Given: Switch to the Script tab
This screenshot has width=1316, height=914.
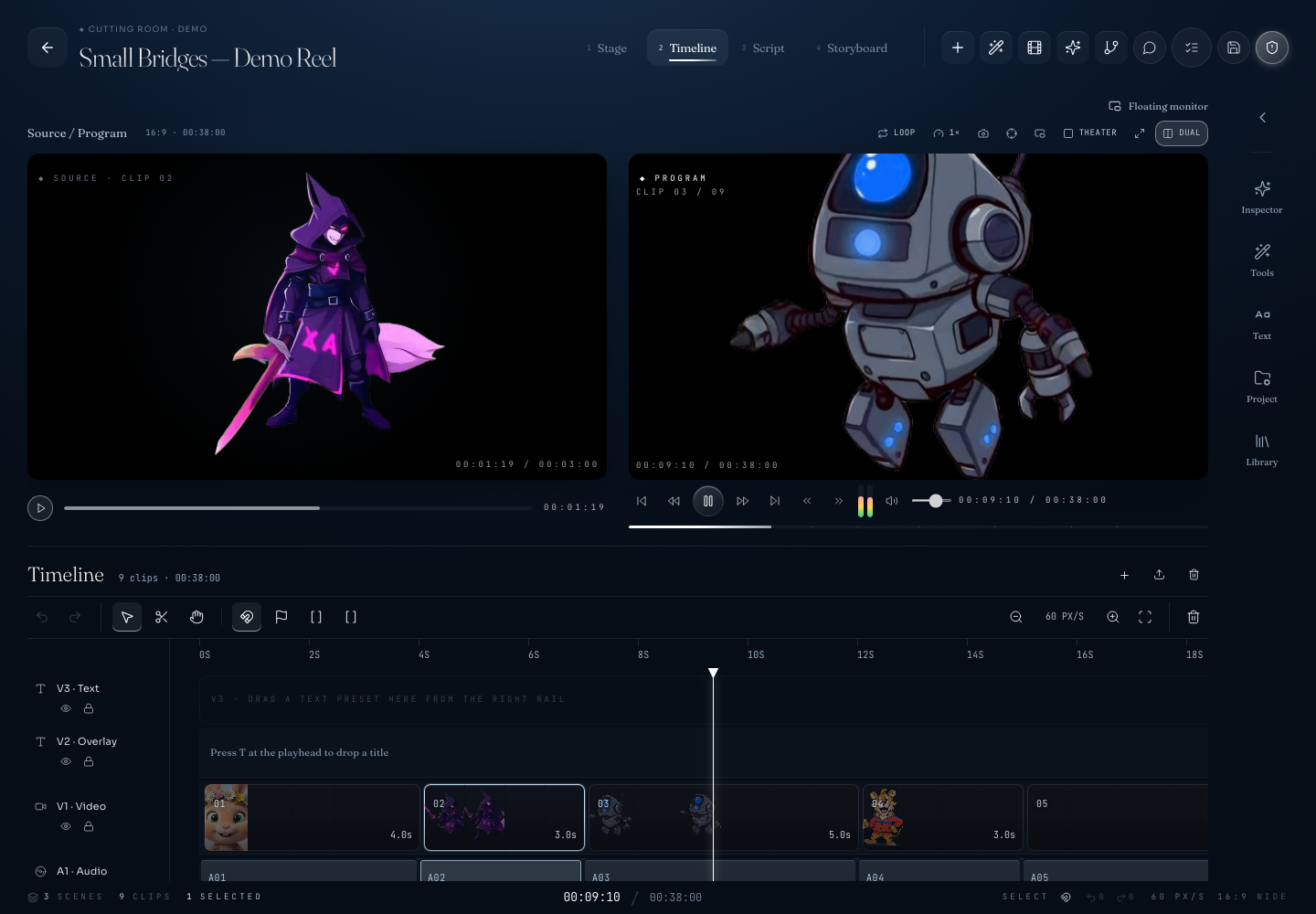Looking at the screenshot, I should pyautogui.click(x=763, y=48).
